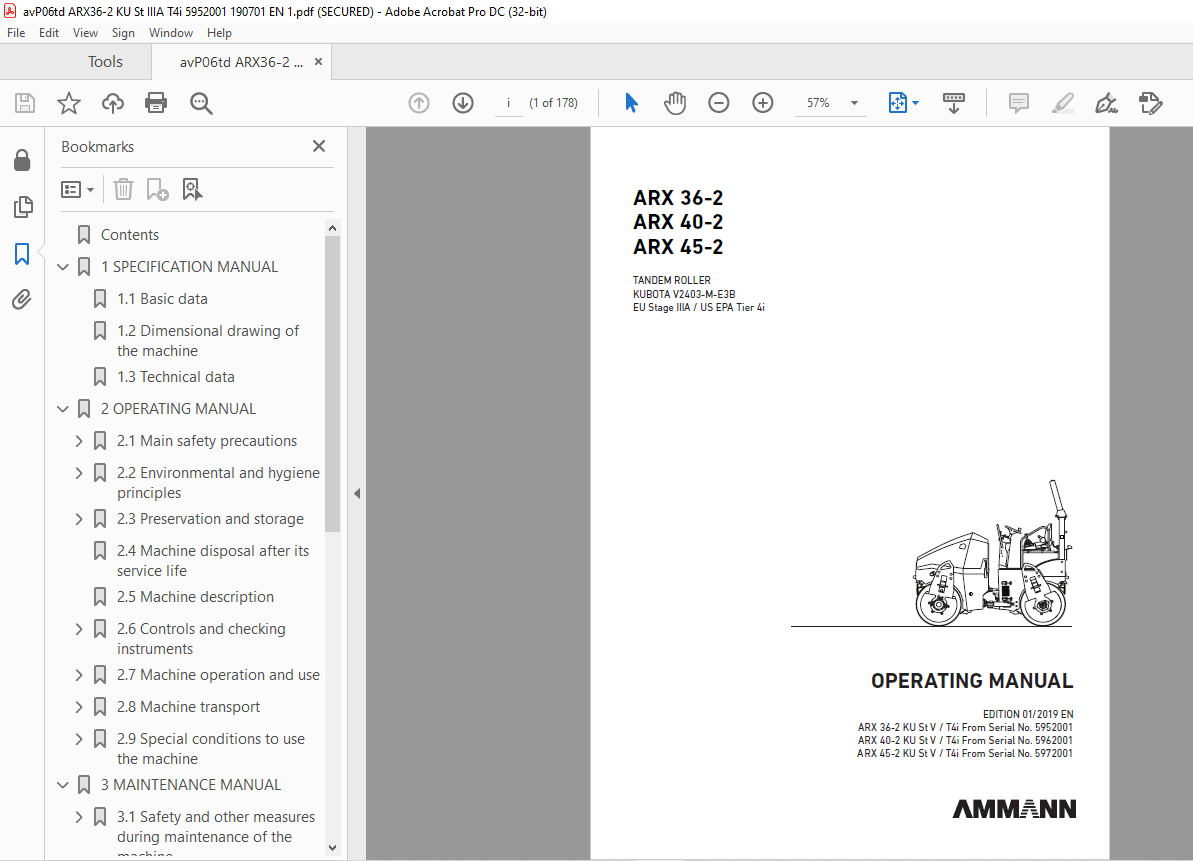Open page thumbnails panel icon
Image resolution: width=1193 pixels, height=861 pixels.
[x=23, y=207]
